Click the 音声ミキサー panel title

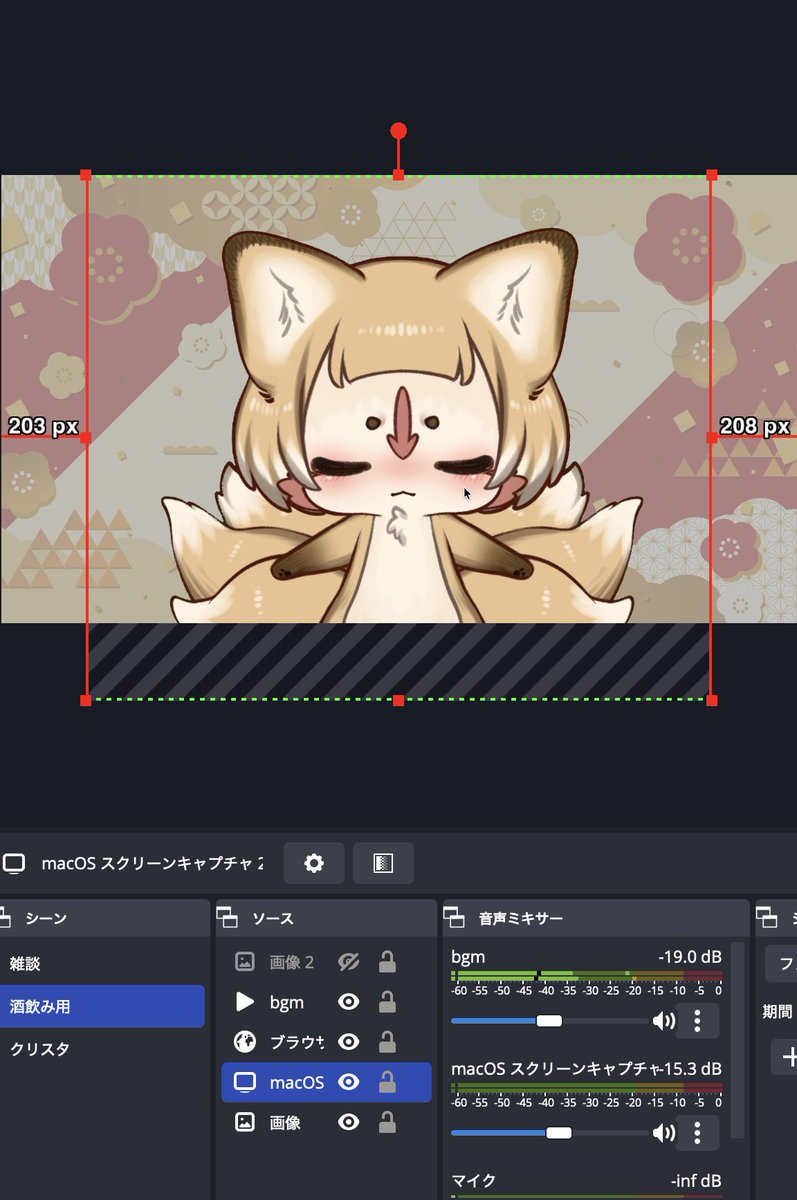click(x=520, y=918)
